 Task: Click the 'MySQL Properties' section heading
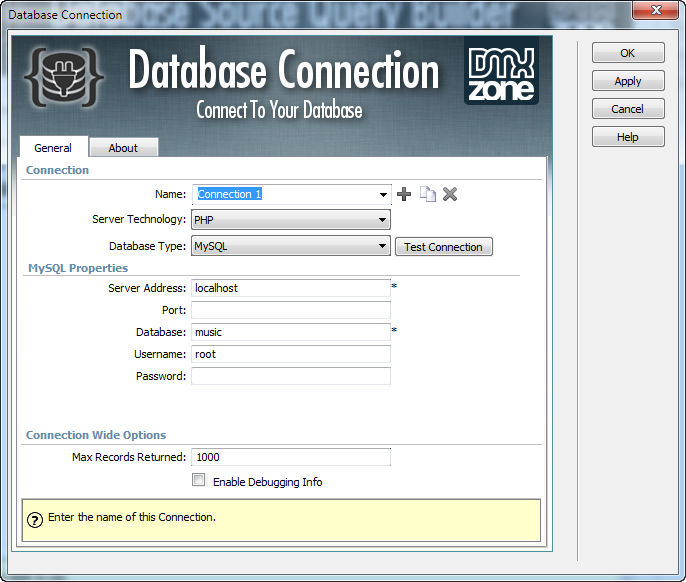78,268
